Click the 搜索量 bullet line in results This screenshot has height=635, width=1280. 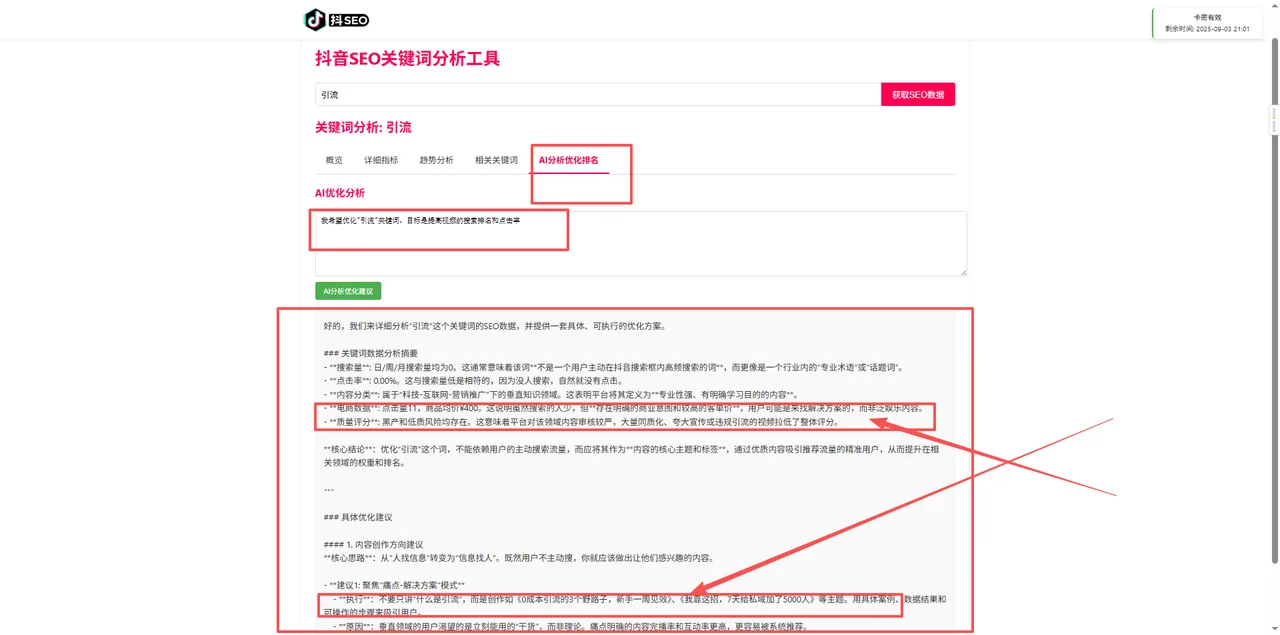[613, 367]
